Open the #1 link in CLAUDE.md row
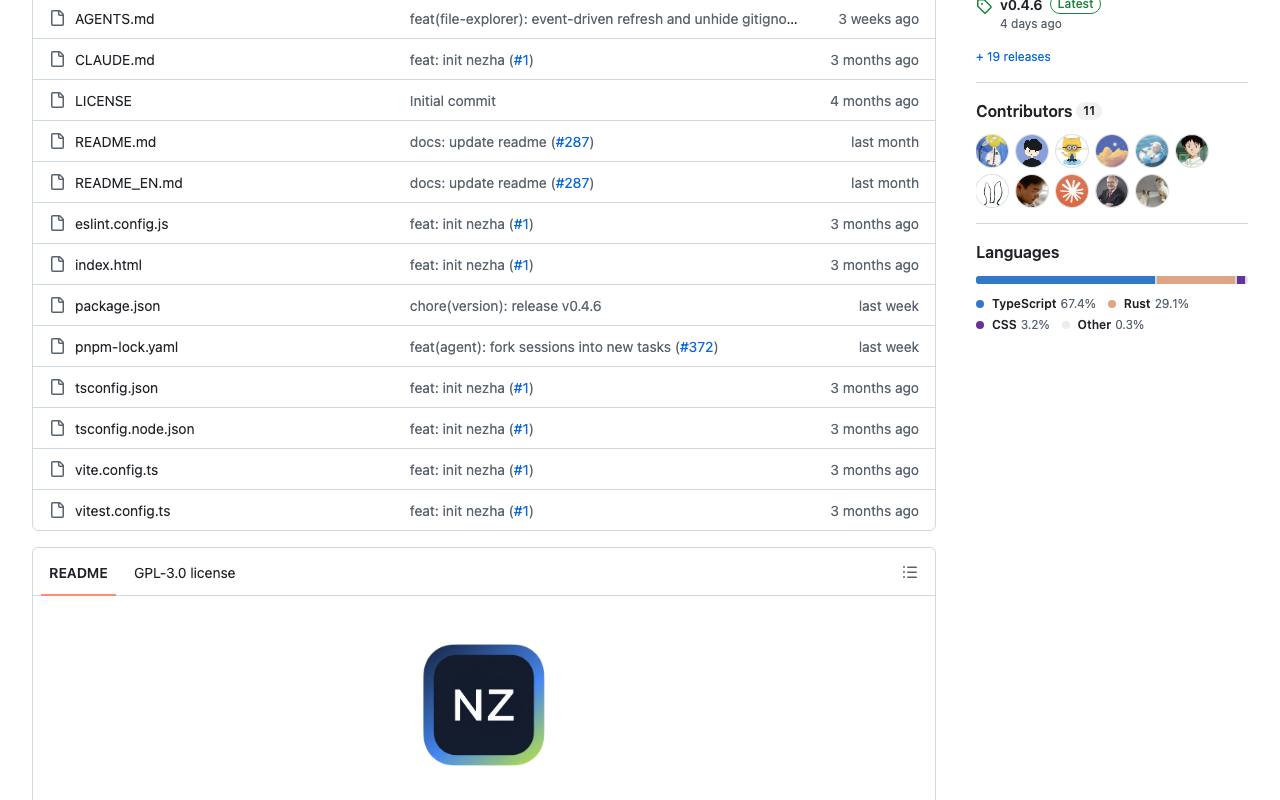Viewport: 1280px width, 800px height. (521, 60)
